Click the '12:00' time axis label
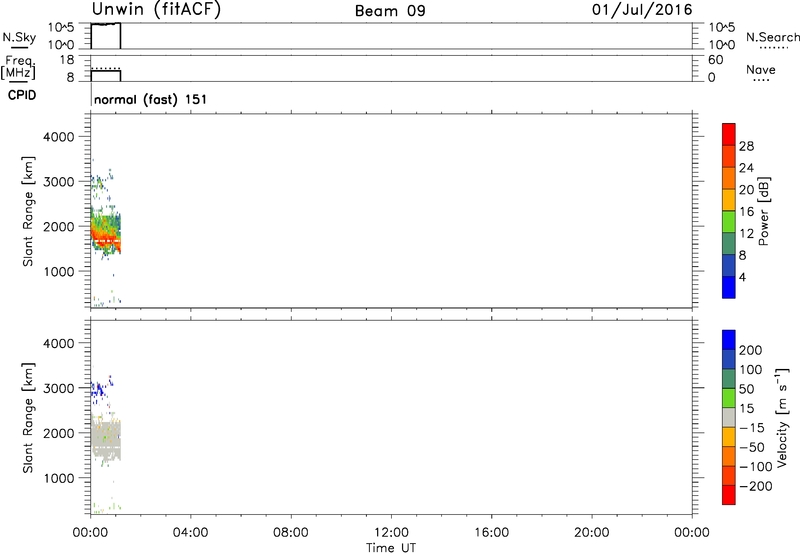 pyautogui.click(x=391, y=533)
